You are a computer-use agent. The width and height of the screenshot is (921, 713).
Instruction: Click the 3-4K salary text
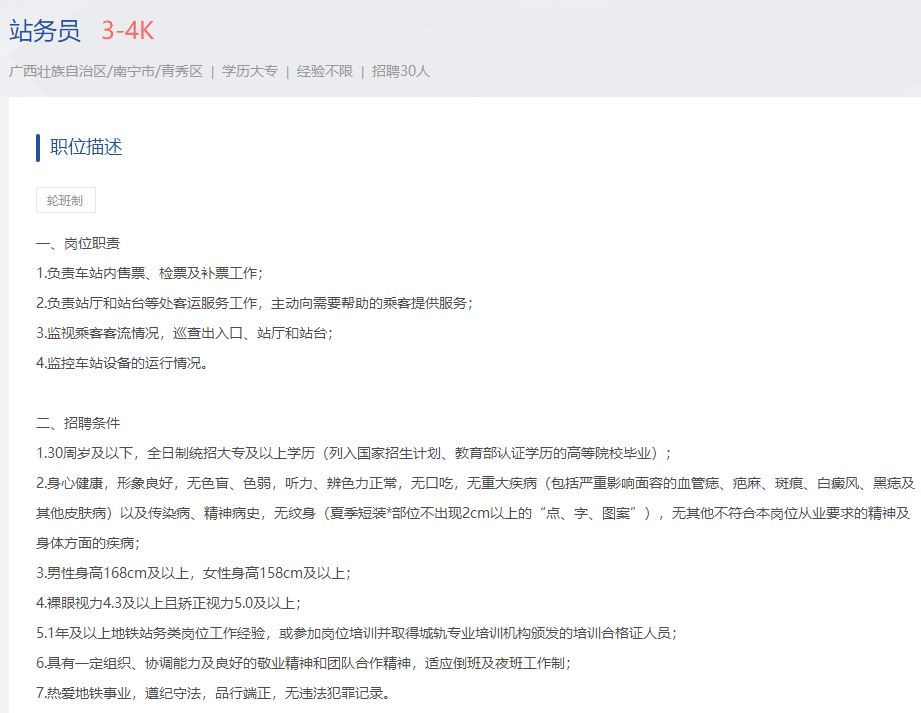tap(127, 31)
